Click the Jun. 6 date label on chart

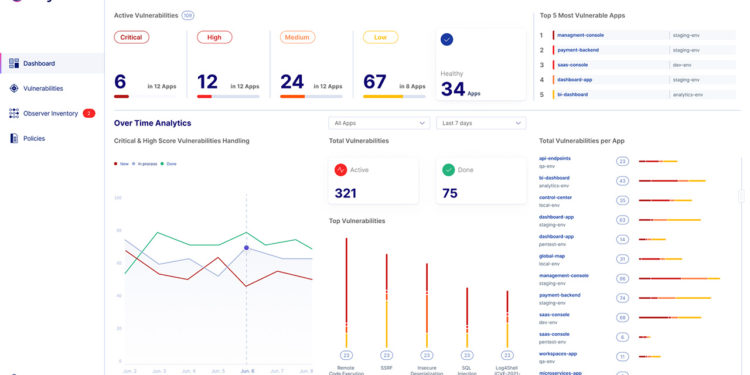[246, 371]
